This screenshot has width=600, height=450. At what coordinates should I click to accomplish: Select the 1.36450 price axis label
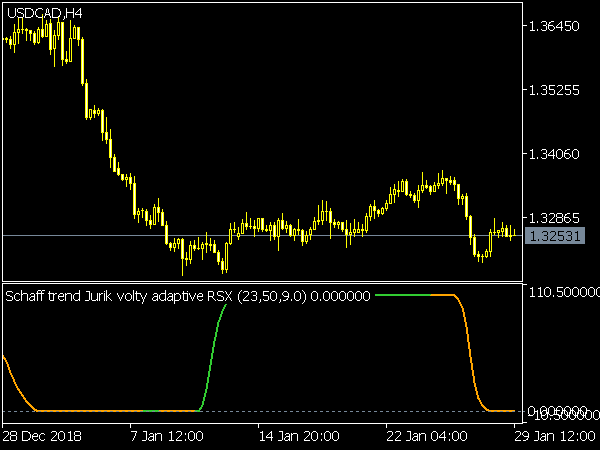tap(554, 26)
